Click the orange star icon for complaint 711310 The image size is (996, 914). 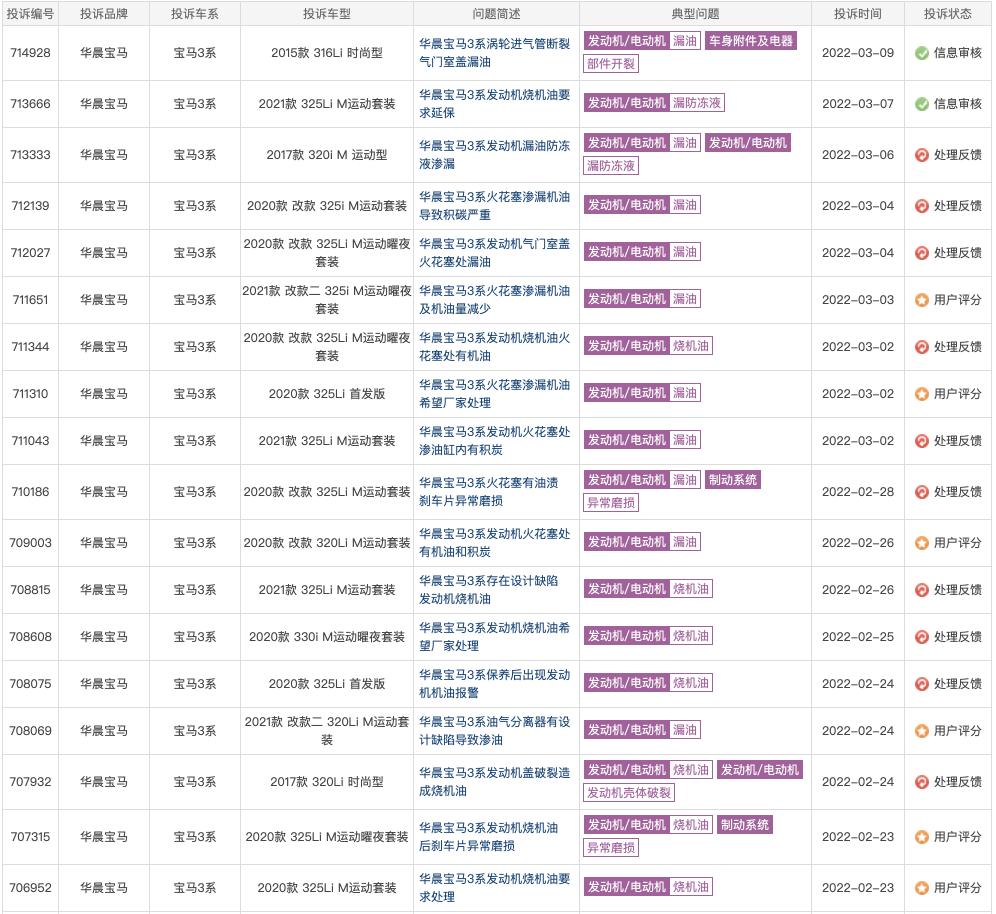pos(922,394)
